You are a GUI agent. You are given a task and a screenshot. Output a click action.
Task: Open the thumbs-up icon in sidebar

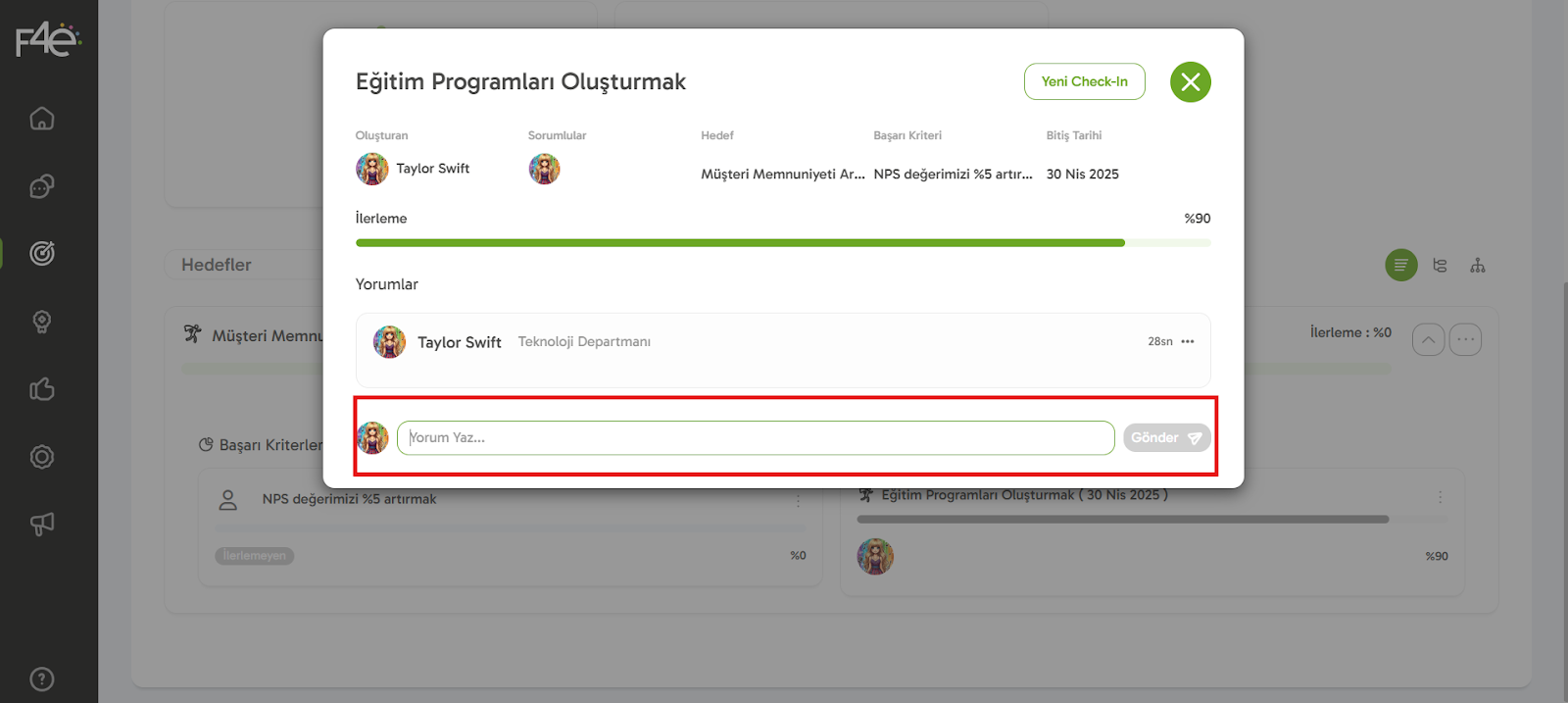click(x=42, y=389)
